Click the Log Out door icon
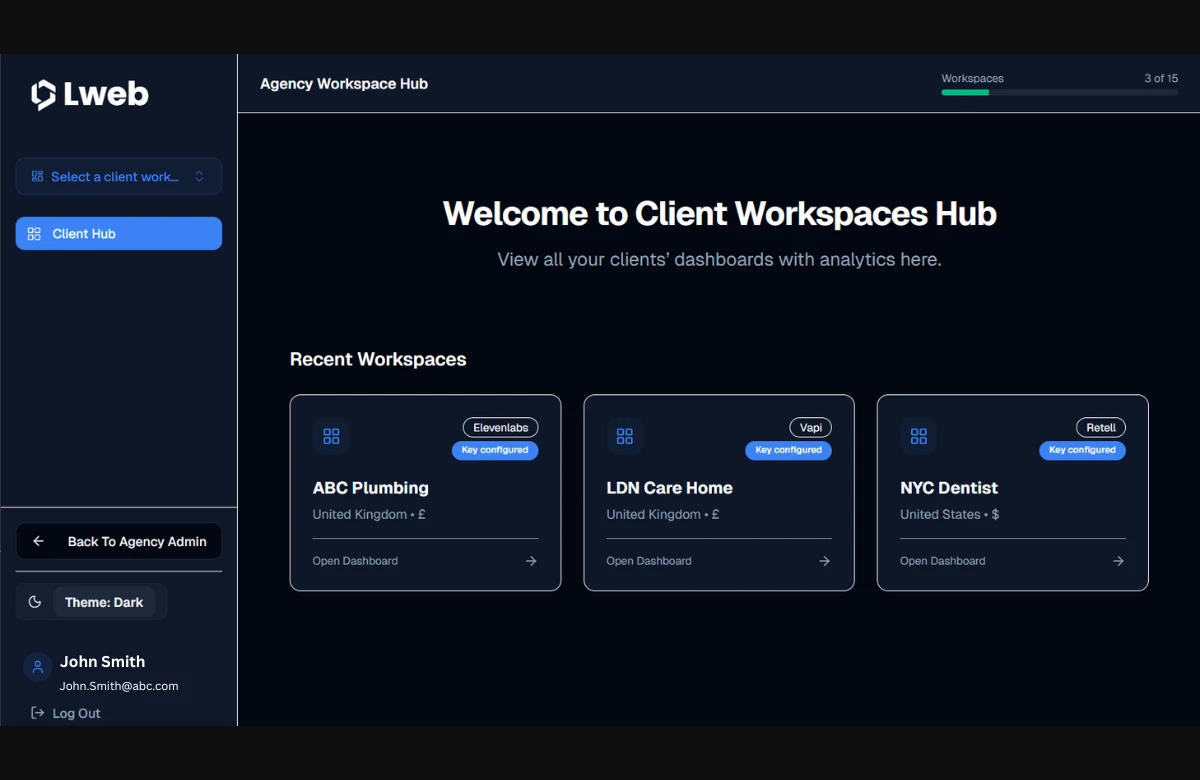 coord(37,713)
